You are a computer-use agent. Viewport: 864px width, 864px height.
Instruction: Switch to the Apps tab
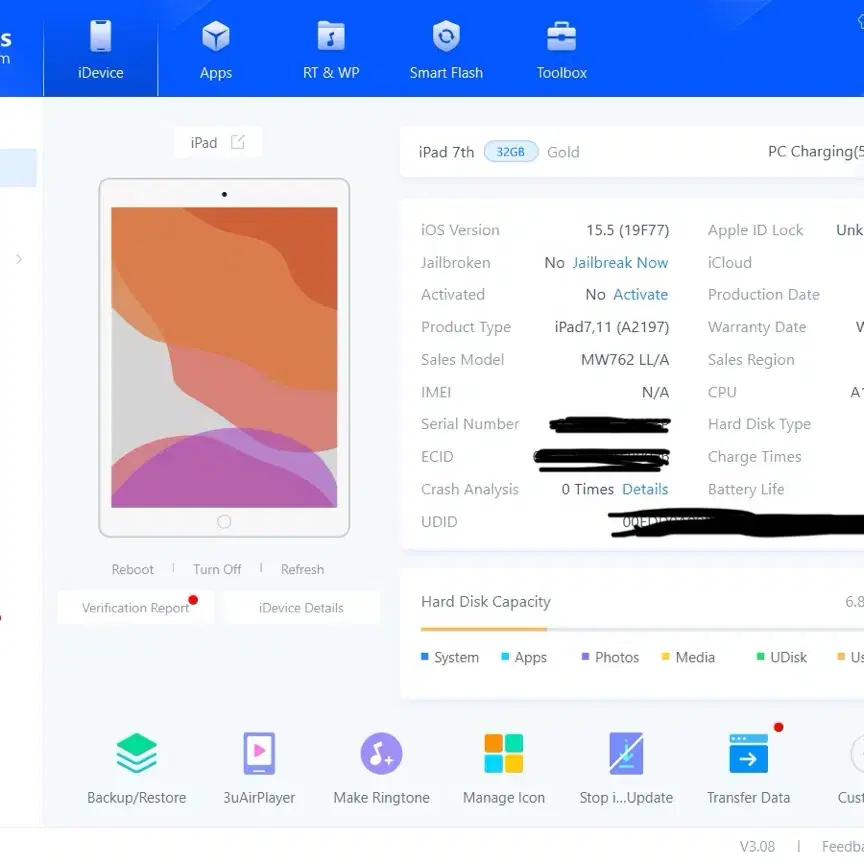click(215, 50)
